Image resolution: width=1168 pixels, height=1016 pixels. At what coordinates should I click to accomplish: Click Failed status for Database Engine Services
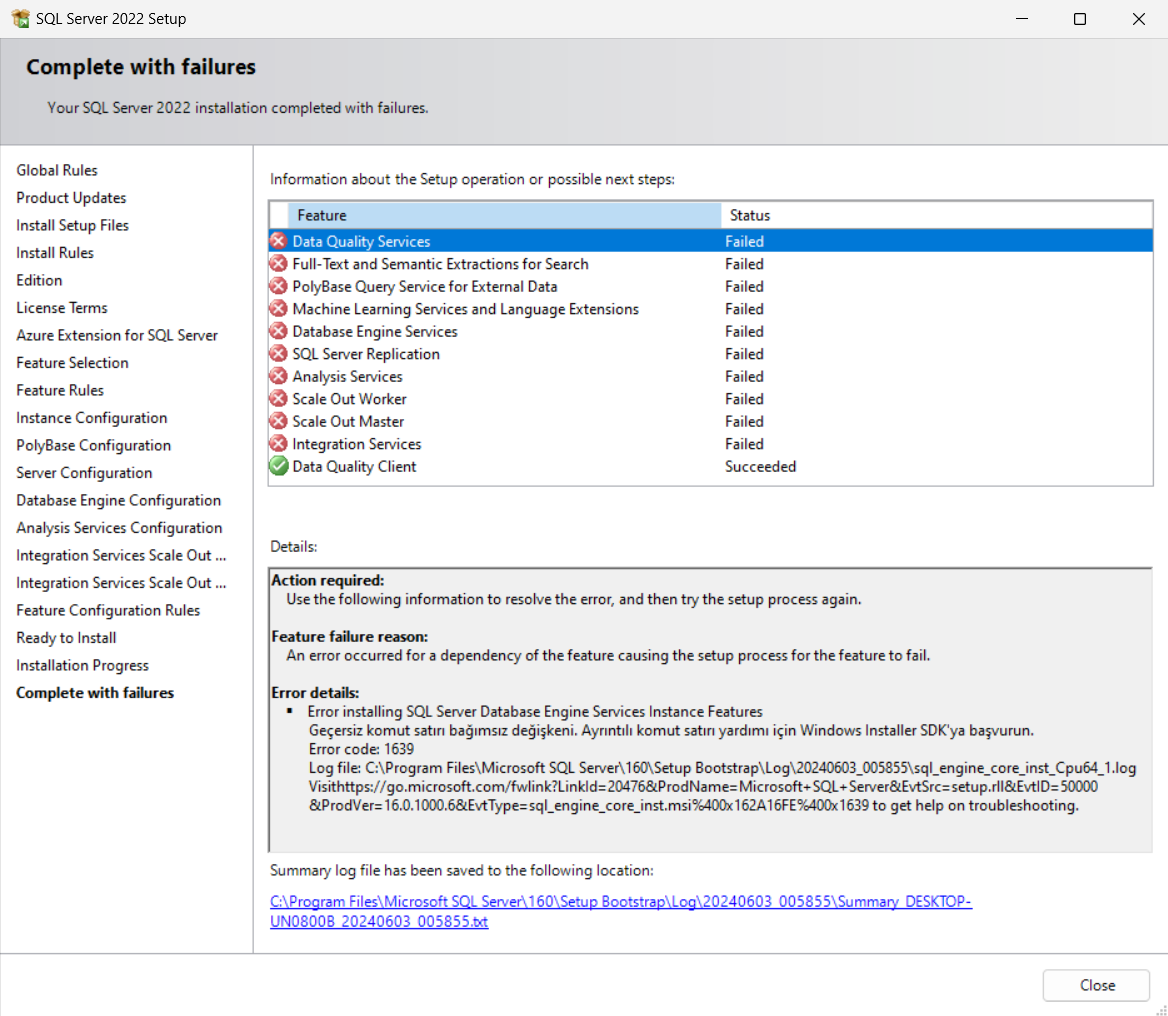tap(744, 331)
